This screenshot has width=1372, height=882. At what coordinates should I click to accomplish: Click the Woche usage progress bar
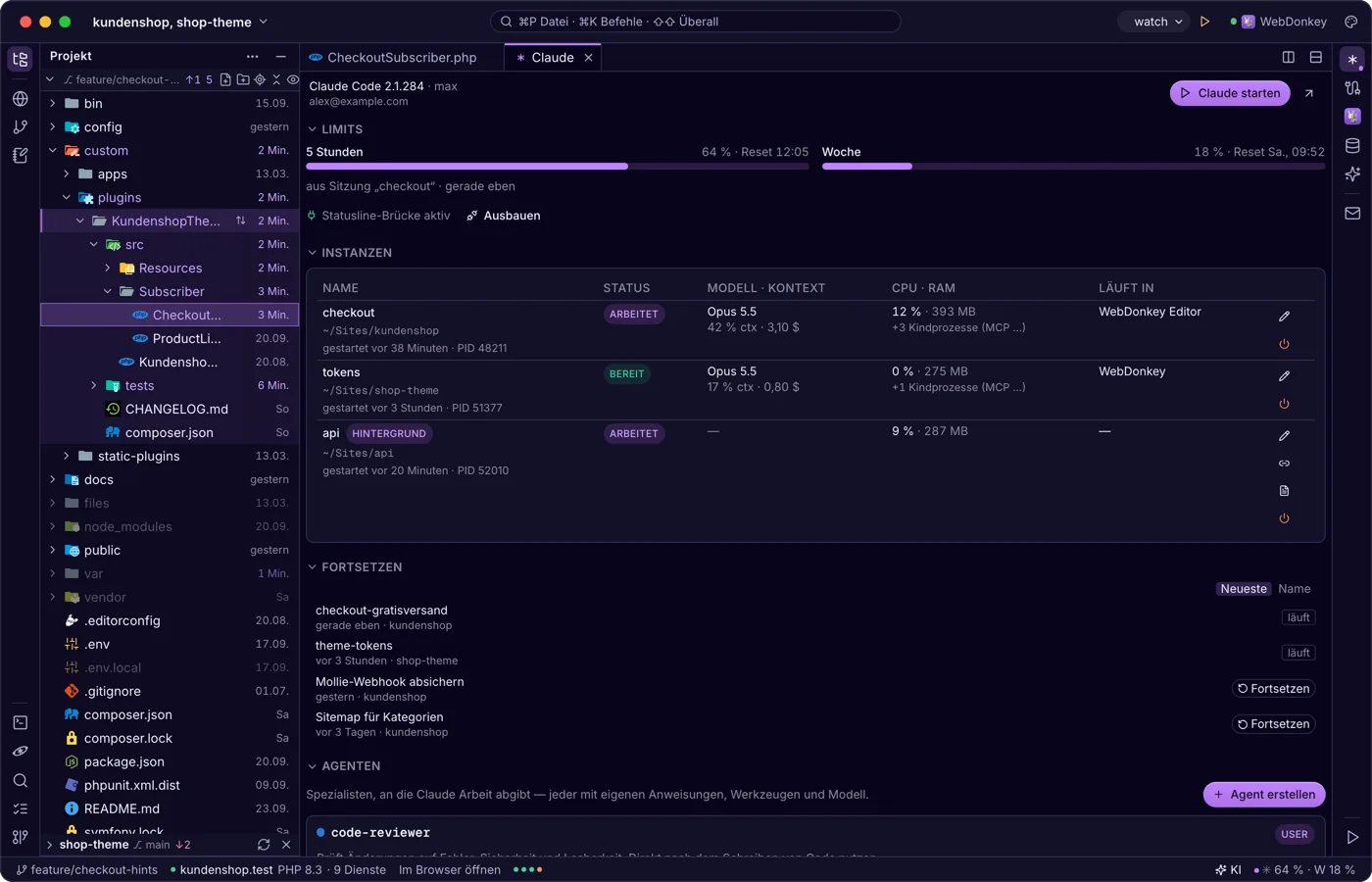tap(1073, 167)
